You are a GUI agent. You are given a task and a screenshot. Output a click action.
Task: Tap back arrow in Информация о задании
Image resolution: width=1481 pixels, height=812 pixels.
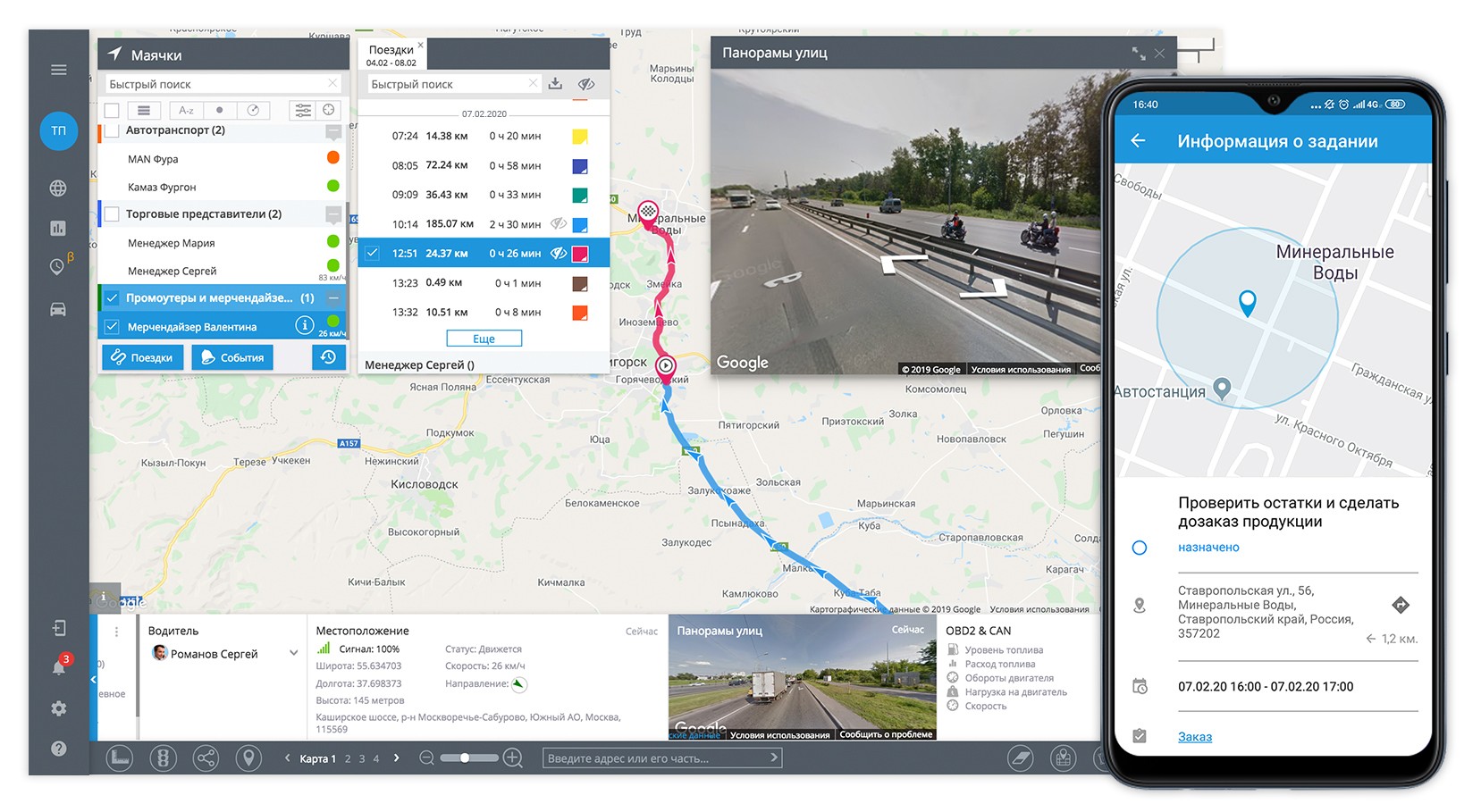point(1138,141)
